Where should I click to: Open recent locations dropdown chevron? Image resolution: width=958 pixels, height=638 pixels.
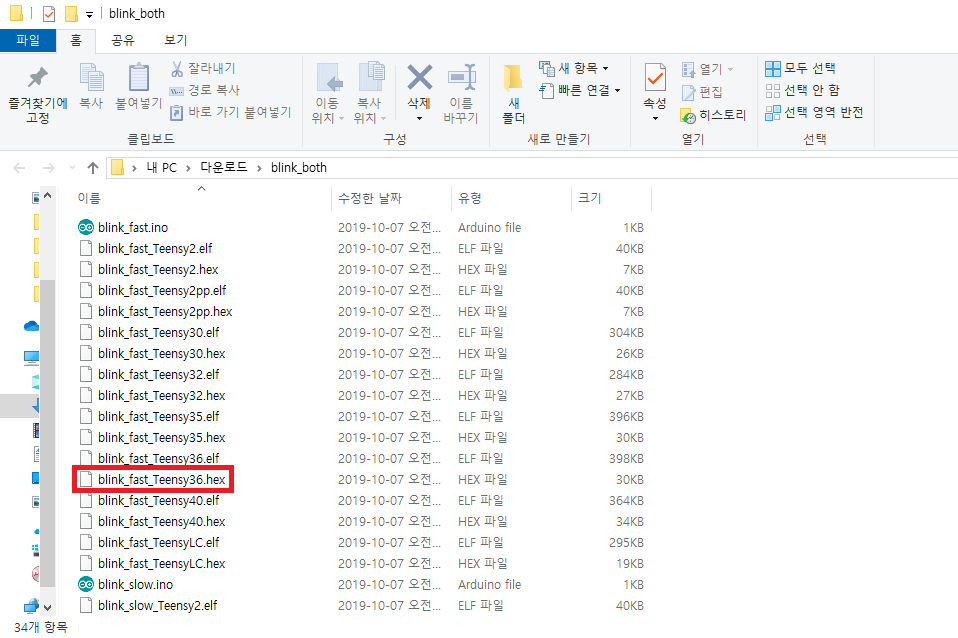click(72, 167)
